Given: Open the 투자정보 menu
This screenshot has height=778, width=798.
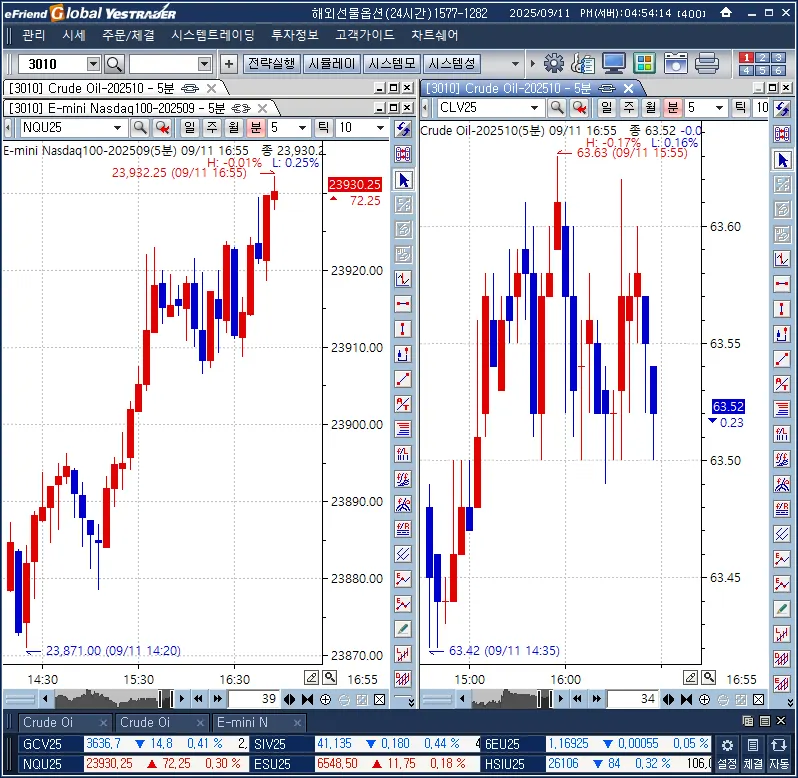Looking at the screenshot, I should (x=295, y=35).
